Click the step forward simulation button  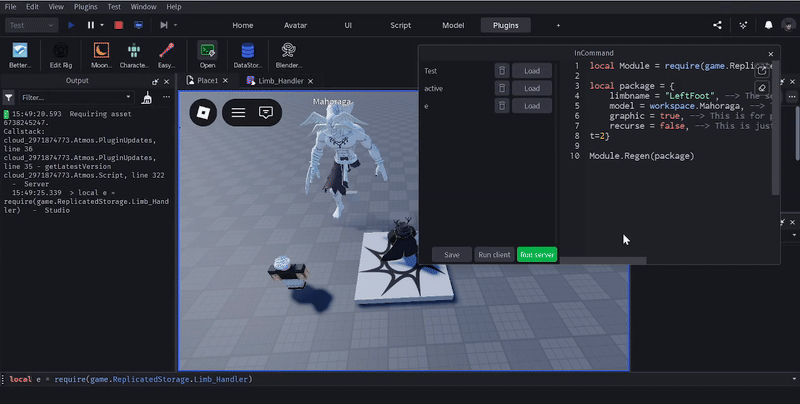coord(164,25)
